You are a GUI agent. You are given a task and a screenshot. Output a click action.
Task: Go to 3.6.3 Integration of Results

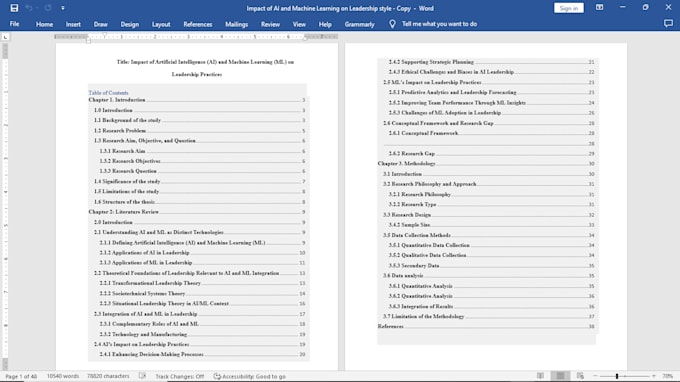[x=491, y=306]
